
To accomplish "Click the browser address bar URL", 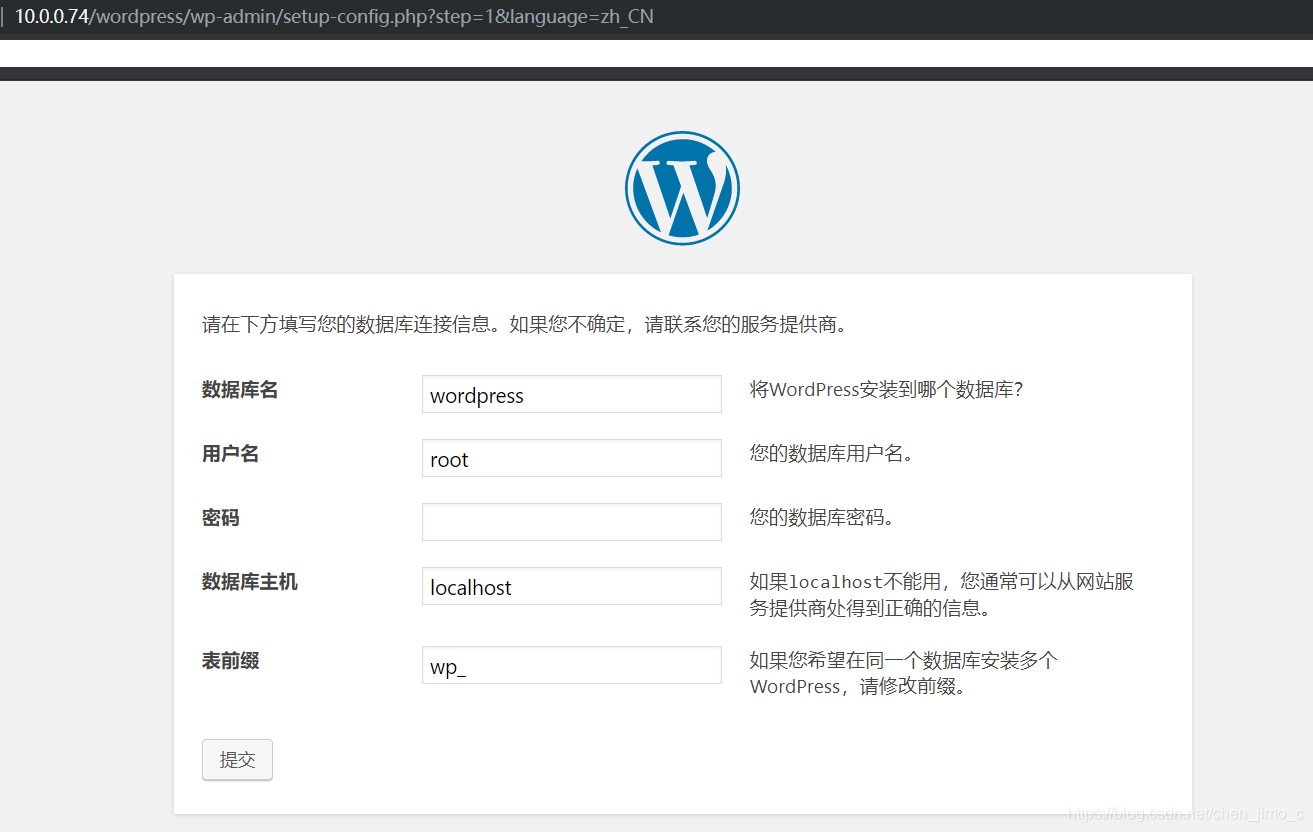I will 334,17.
